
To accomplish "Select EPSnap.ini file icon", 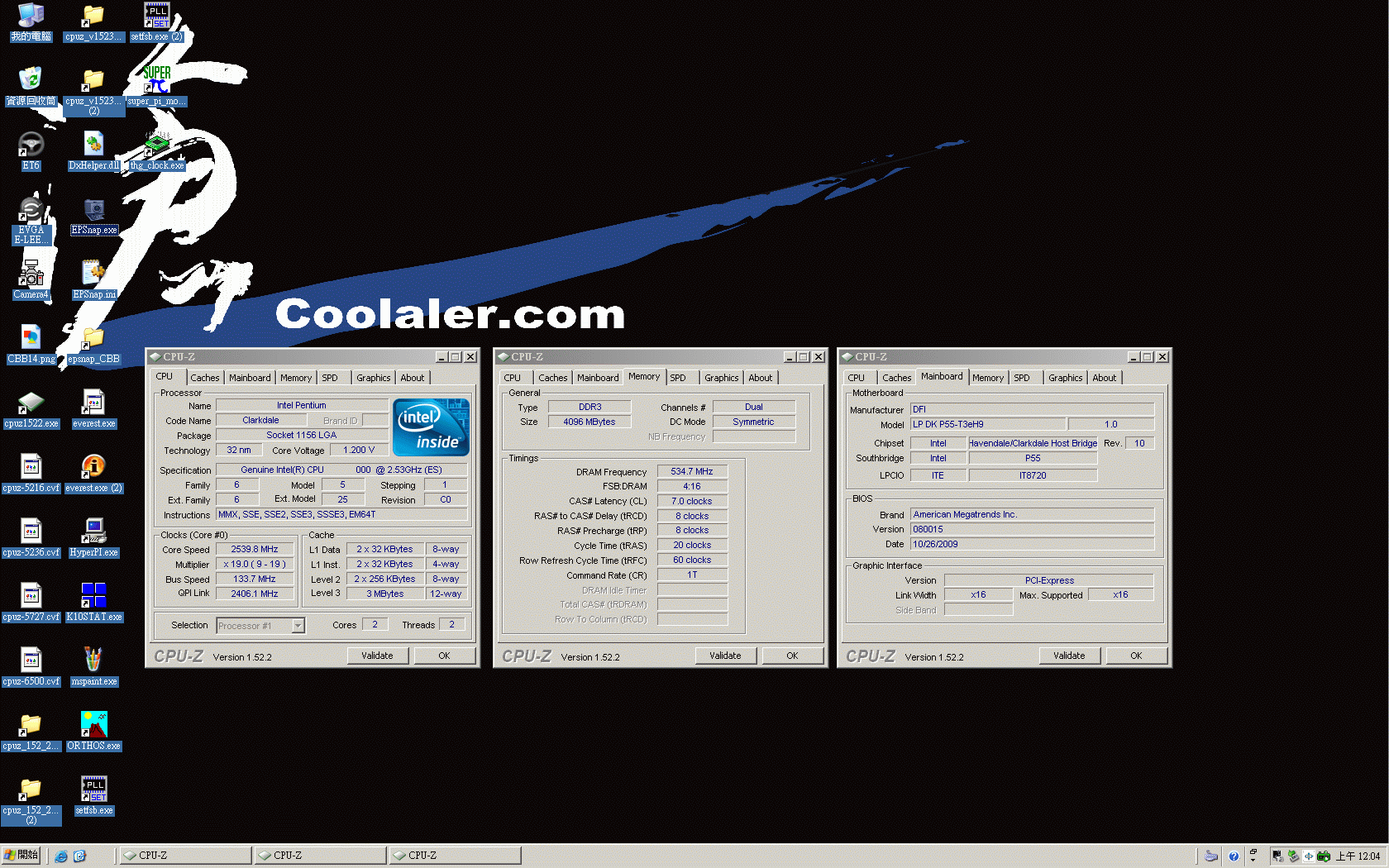I will (93, 280).
